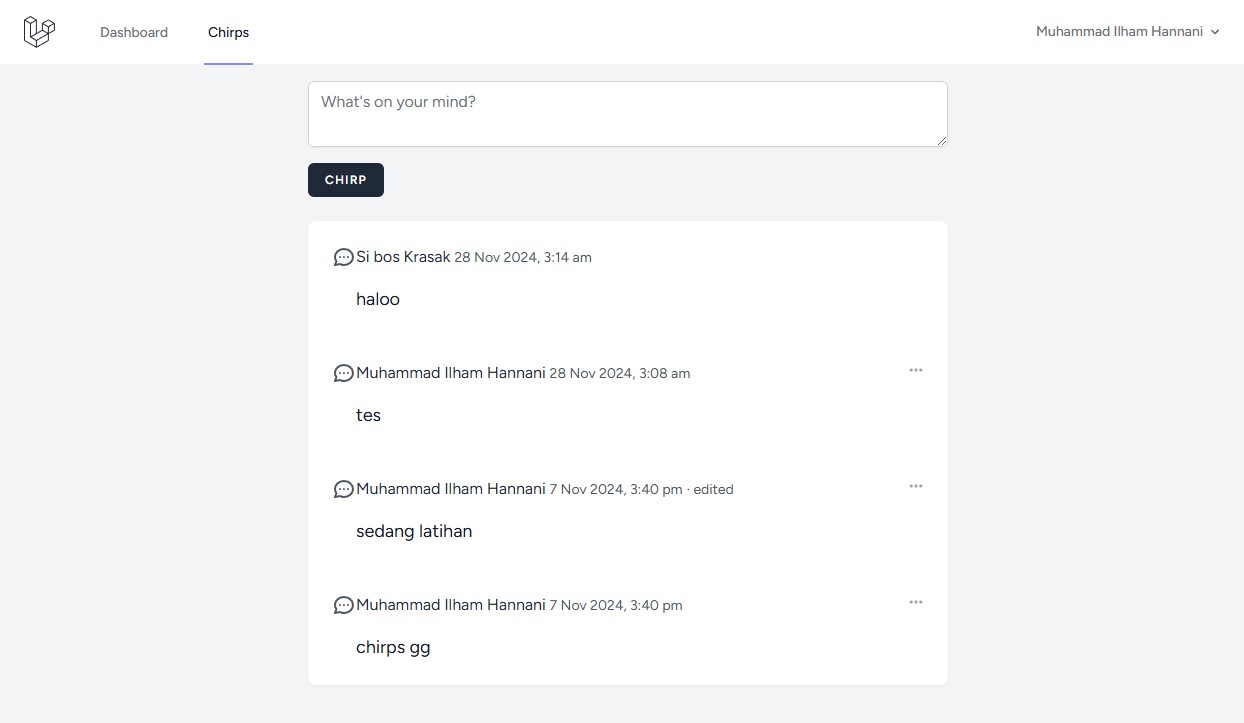The width and height of the screenshot is (1244, 723).
Task: Click the Laravel logo icon
Action: tap(39, 32)
